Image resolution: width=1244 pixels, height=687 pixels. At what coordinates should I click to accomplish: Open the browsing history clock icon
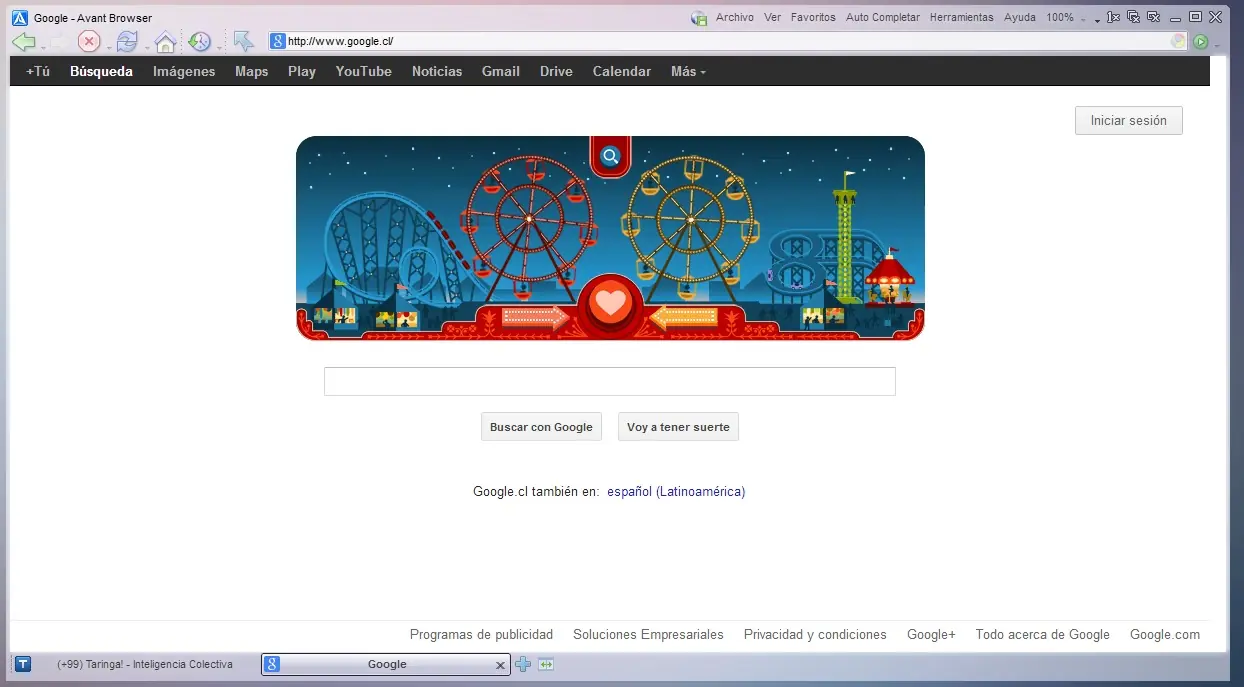[x=199, y=42]
